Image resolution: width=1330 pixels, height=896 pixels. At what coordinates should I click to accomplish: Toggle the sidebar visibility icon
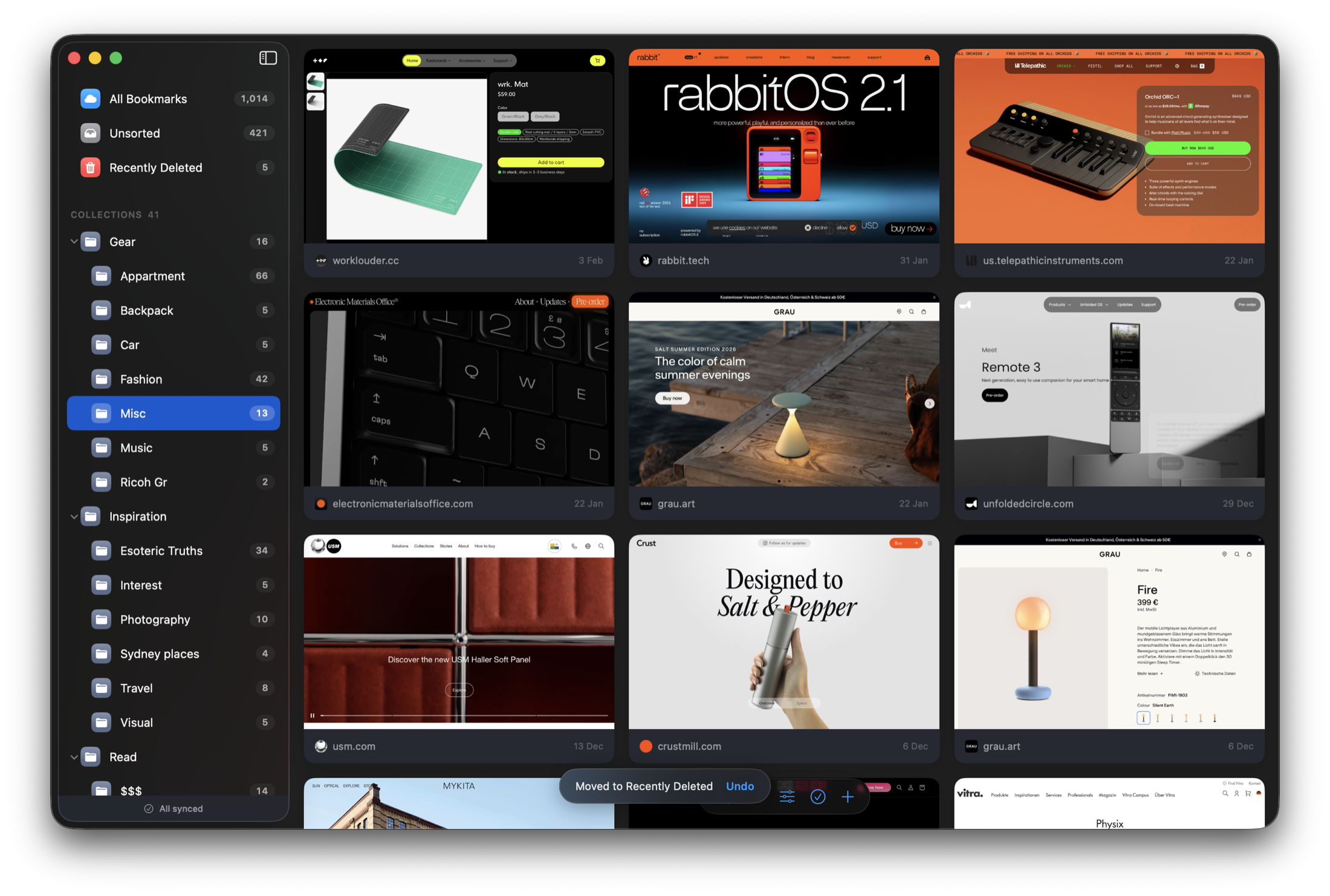pyautogui.click(x=268, y=58)
